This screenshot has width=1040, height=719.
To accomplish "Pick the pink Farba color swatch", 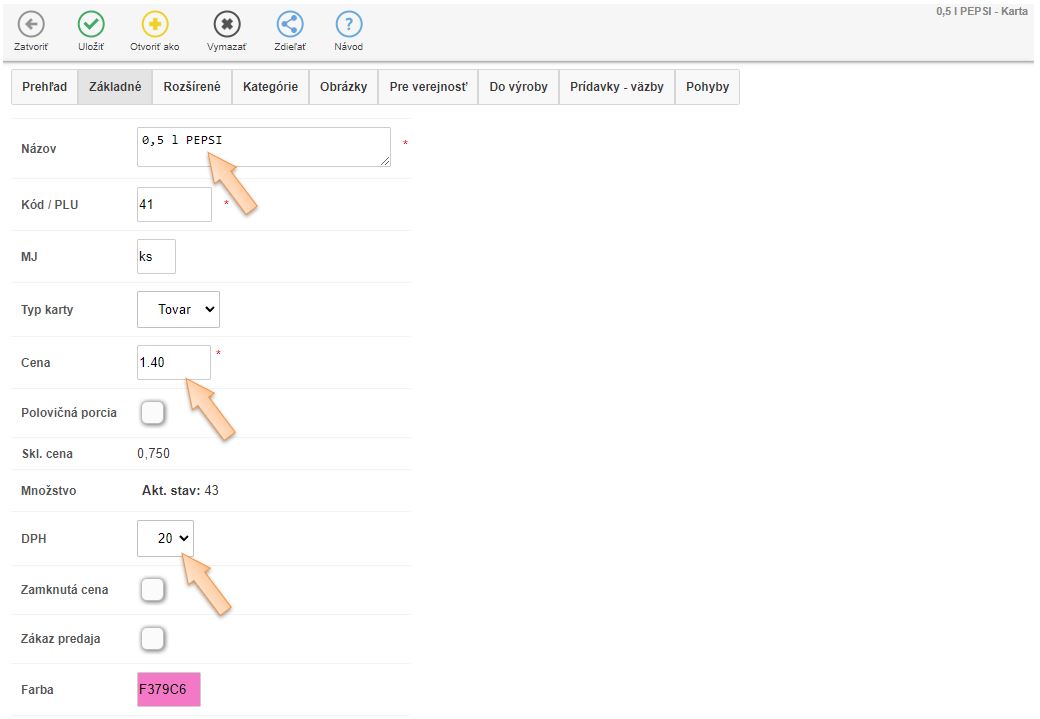I will click(x=169, y=689).
